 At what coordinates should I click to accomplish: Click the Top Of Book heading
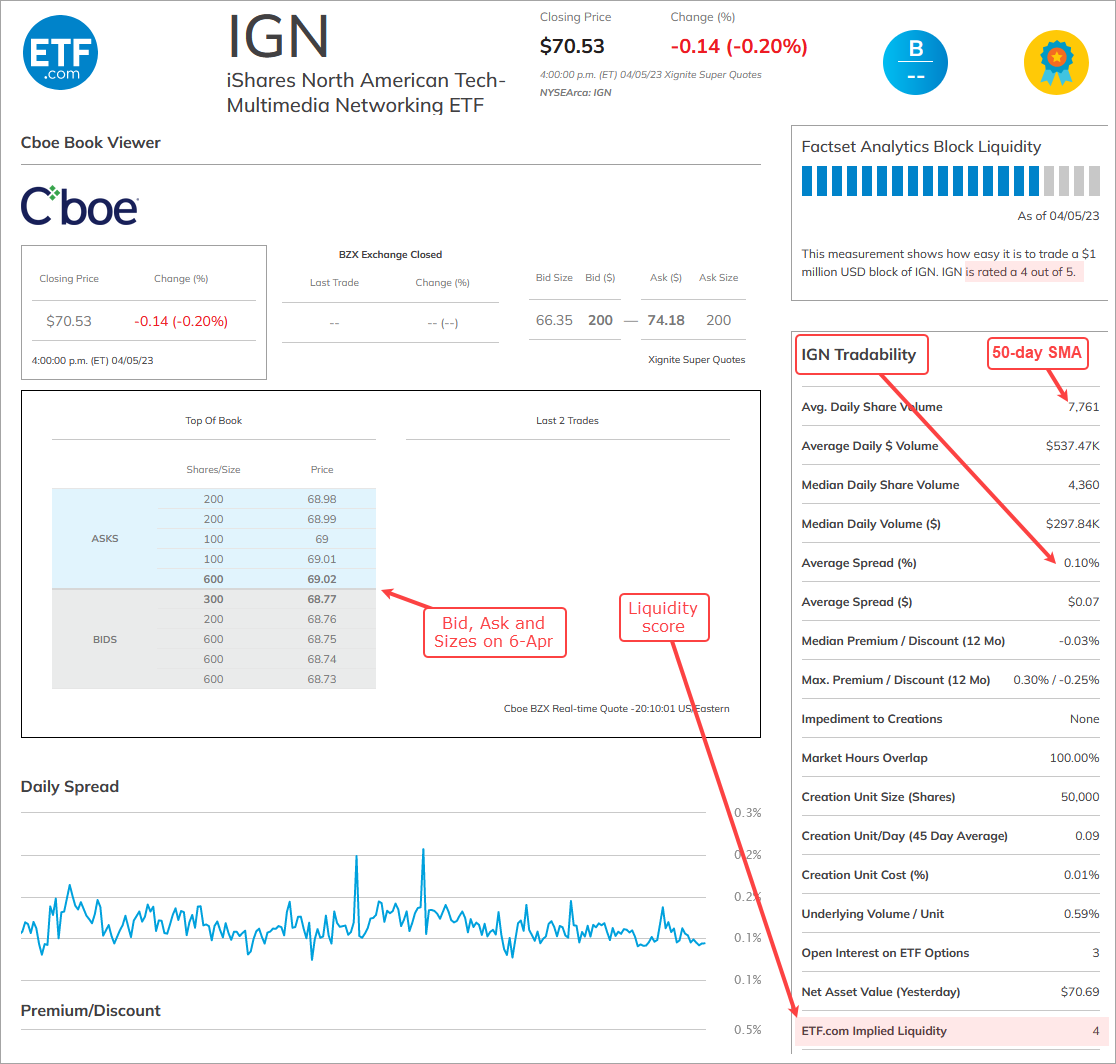(x=214, y=421)
